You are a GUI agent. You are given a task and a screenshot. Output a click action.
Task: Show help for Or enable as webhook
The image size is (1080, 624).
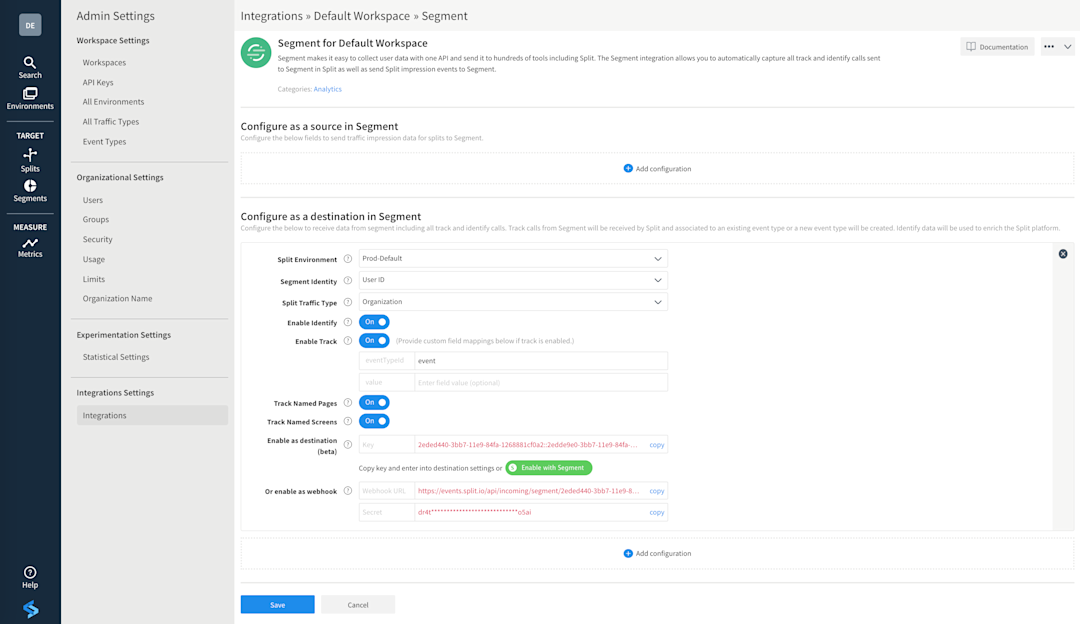pyautogui.click(x=348, y=490)
